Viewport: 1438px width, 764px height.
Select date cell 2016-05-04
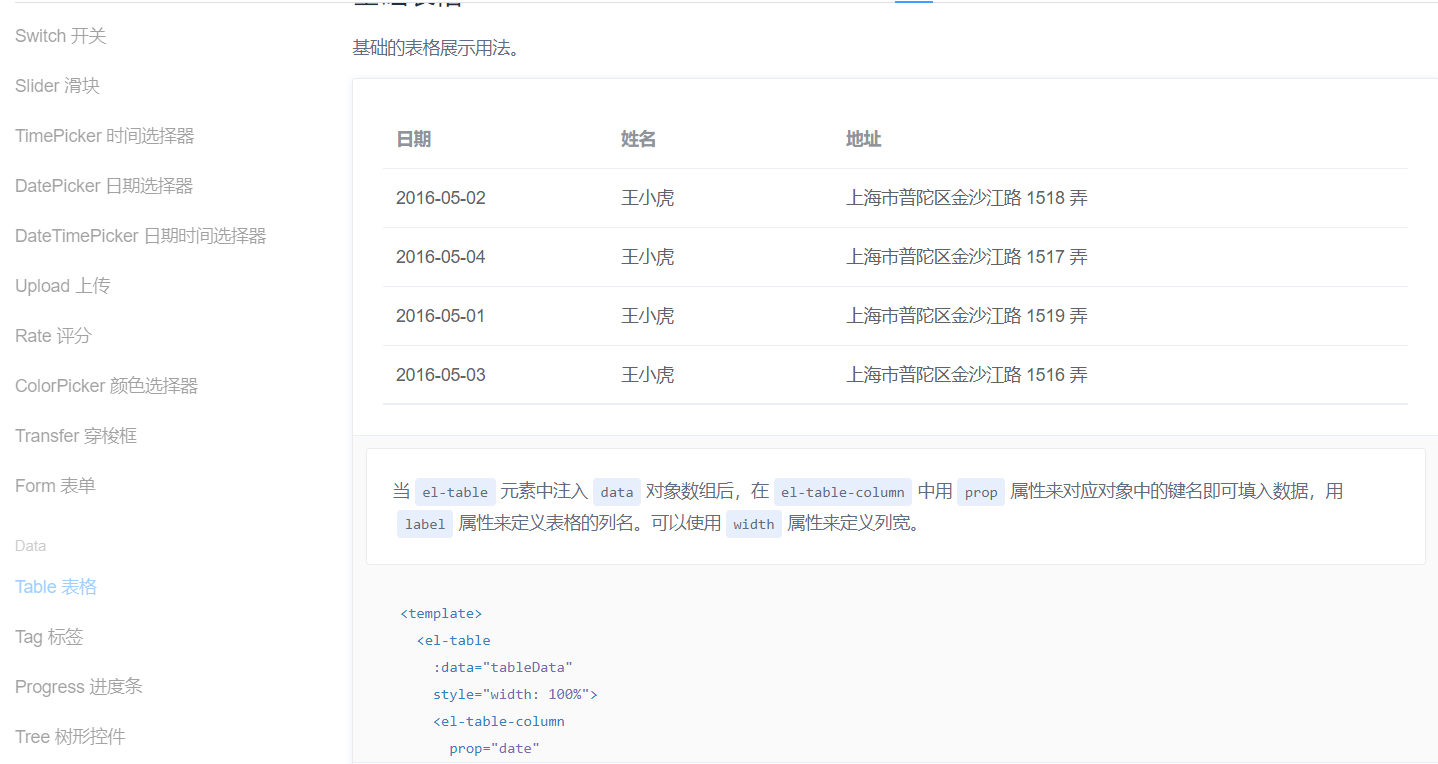pos(440,257)
